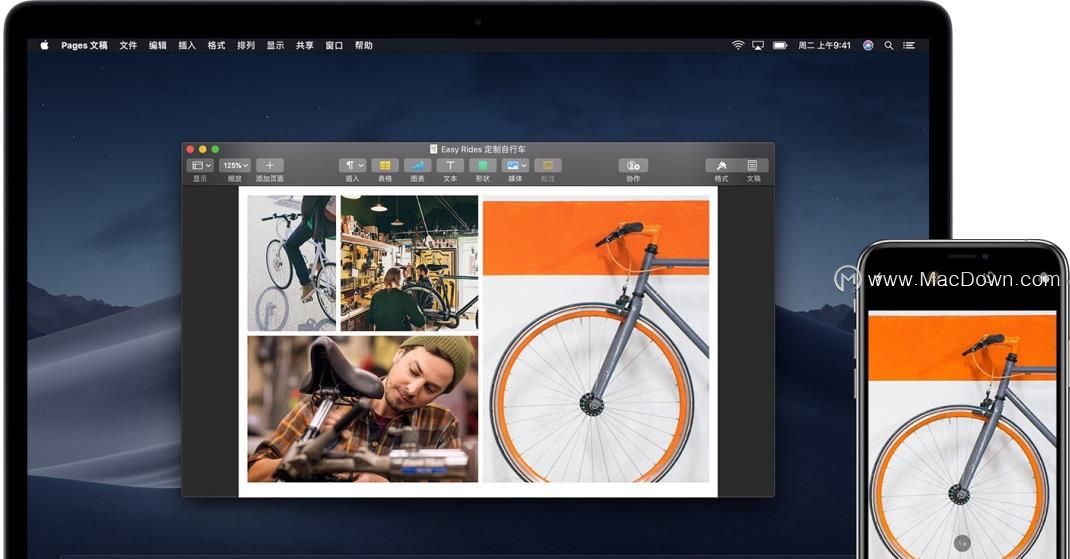Open the 文件 menu in the menu bar
The height and width of the screenshot is (559, 1070).
[x=128, y=45]
